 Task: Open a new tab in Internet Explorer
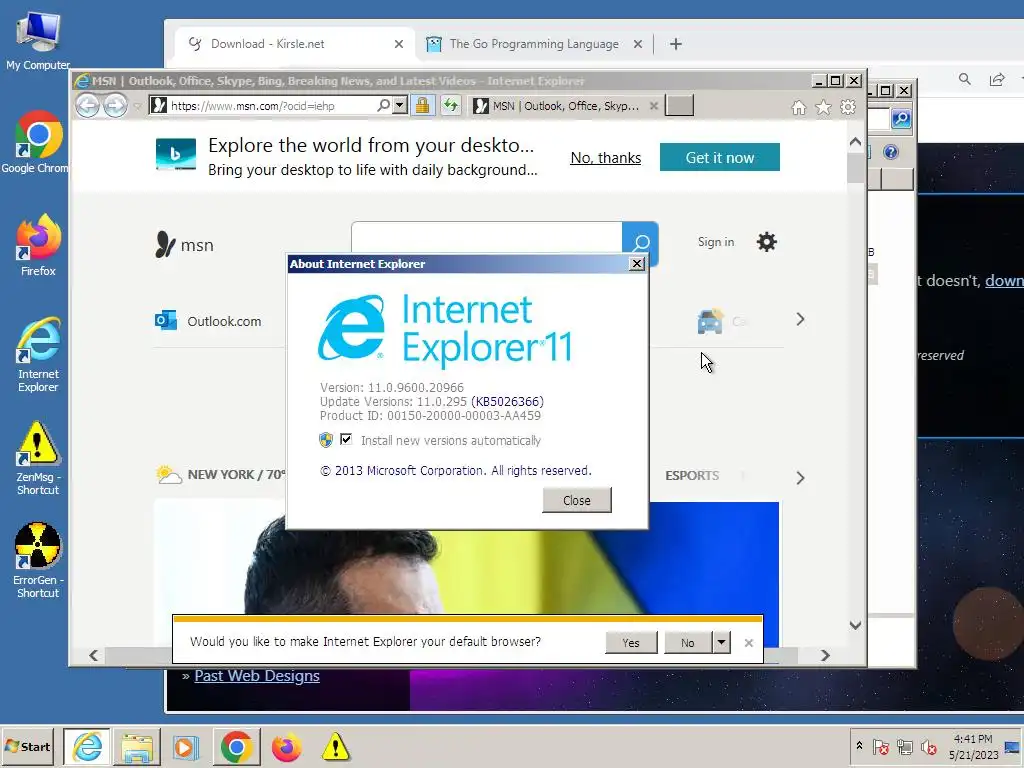(679, 106)
